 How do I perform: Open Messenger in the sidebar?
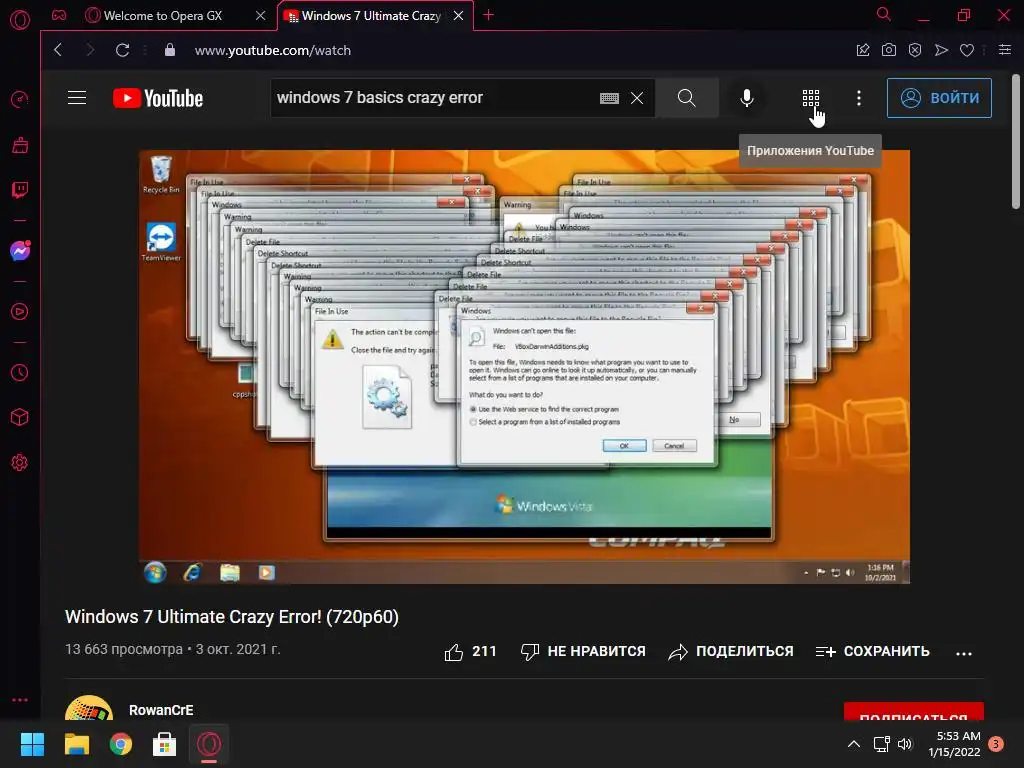click(20, 251)
